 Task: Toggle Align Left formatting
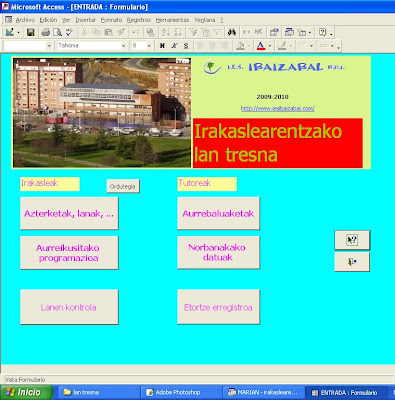click(x=200, y=46)
